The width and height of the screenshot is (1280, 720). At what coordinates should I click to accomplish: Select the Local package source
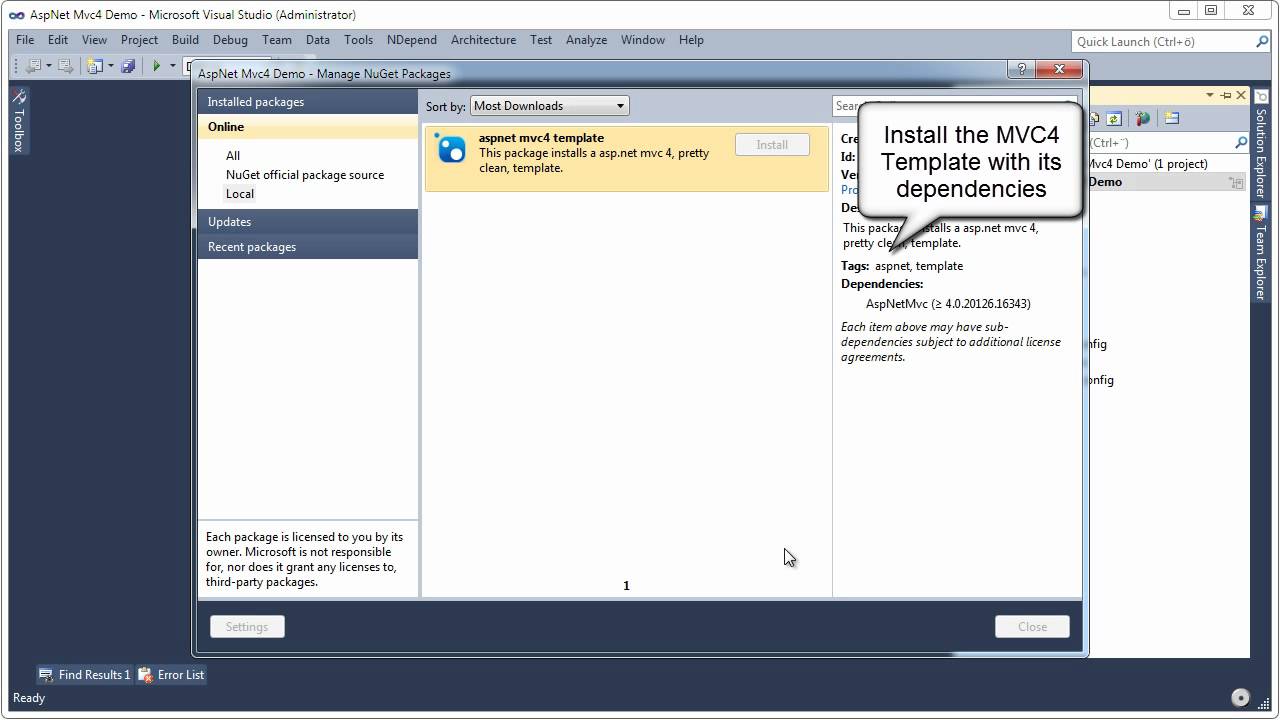pos(240,194)
